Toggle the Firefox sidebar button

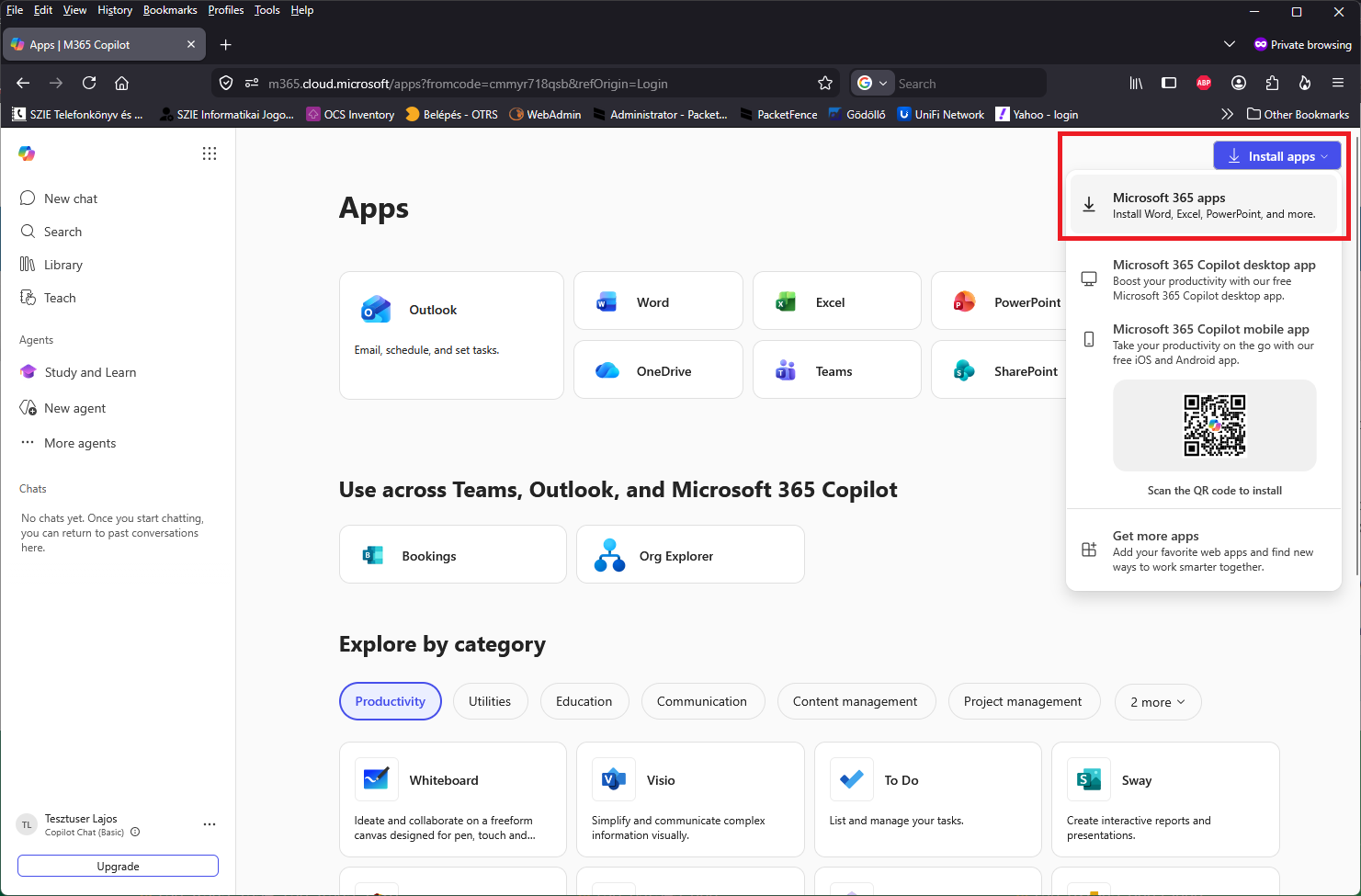point(1169,83)
